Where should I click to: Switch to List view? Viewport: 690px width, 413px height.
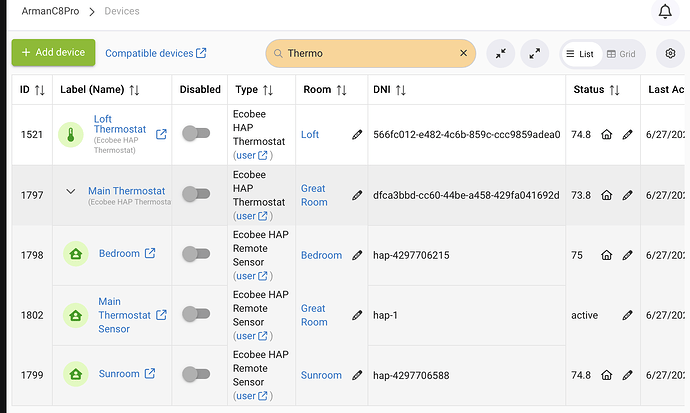tap(581, 54)
